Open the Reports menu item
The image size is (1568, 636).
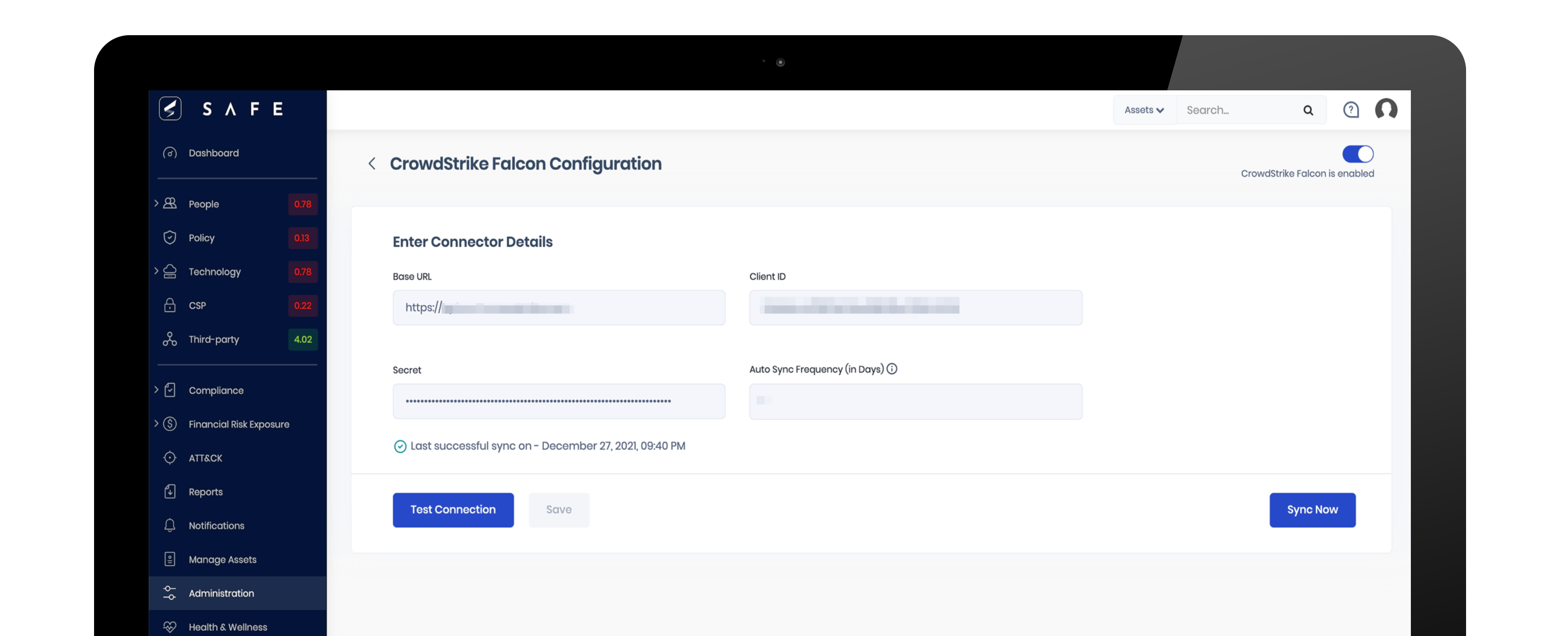coord(238,491)
